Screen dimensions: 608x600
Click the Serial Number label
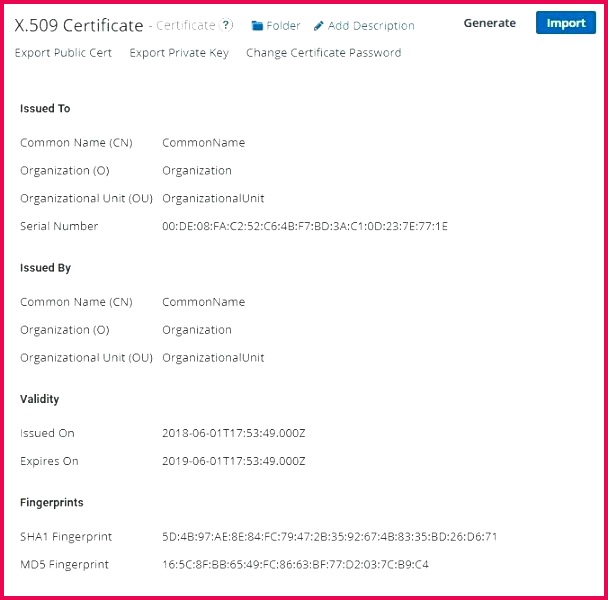pos(59,226)
